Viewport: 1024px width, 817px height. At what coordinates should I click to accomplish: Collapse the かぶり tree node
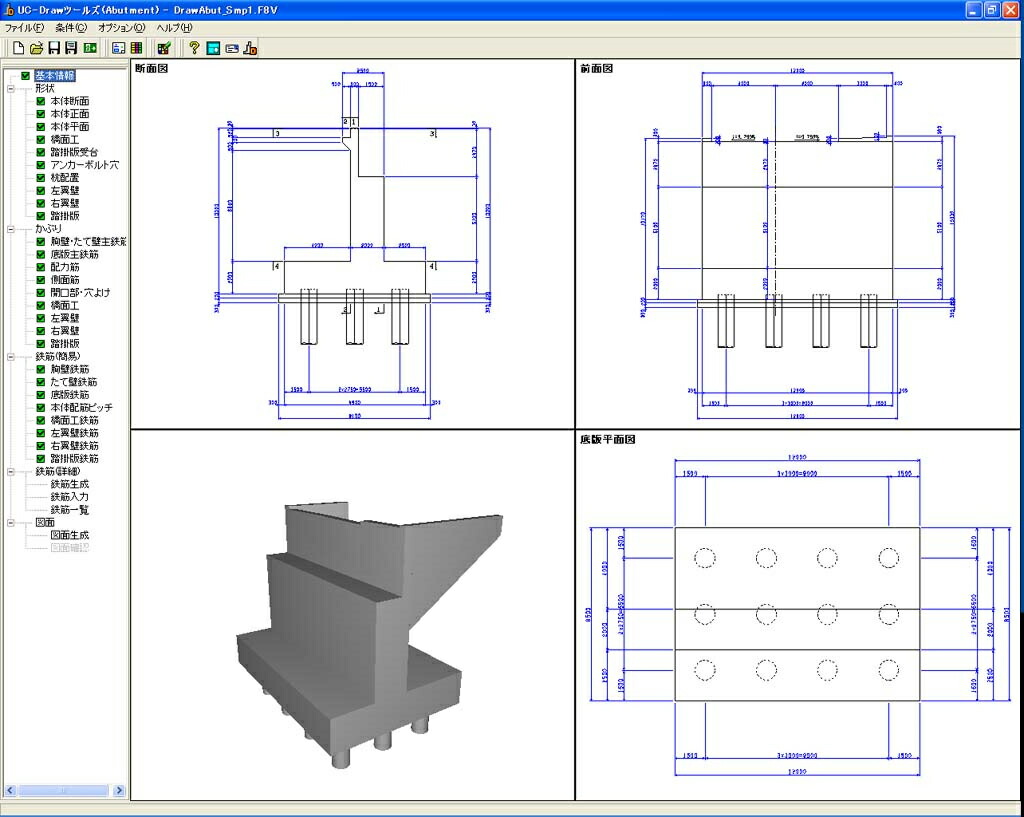11,229
